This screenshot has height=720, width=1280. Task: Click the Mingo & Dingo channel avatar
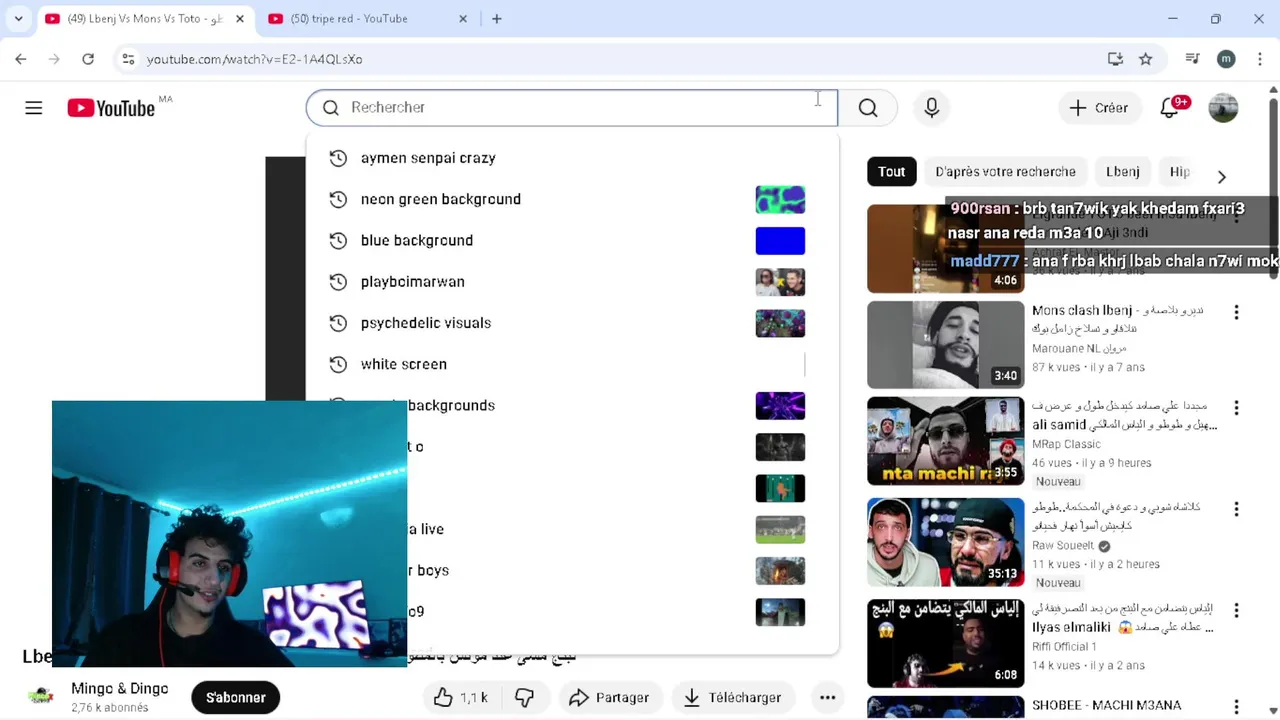click(x=41, y=697)
